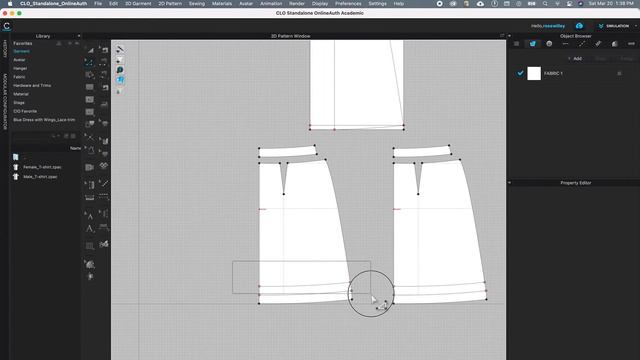Switch to Fabric tab in Object Browser
This screenshot has width=640, height=360.
point(533,44)
